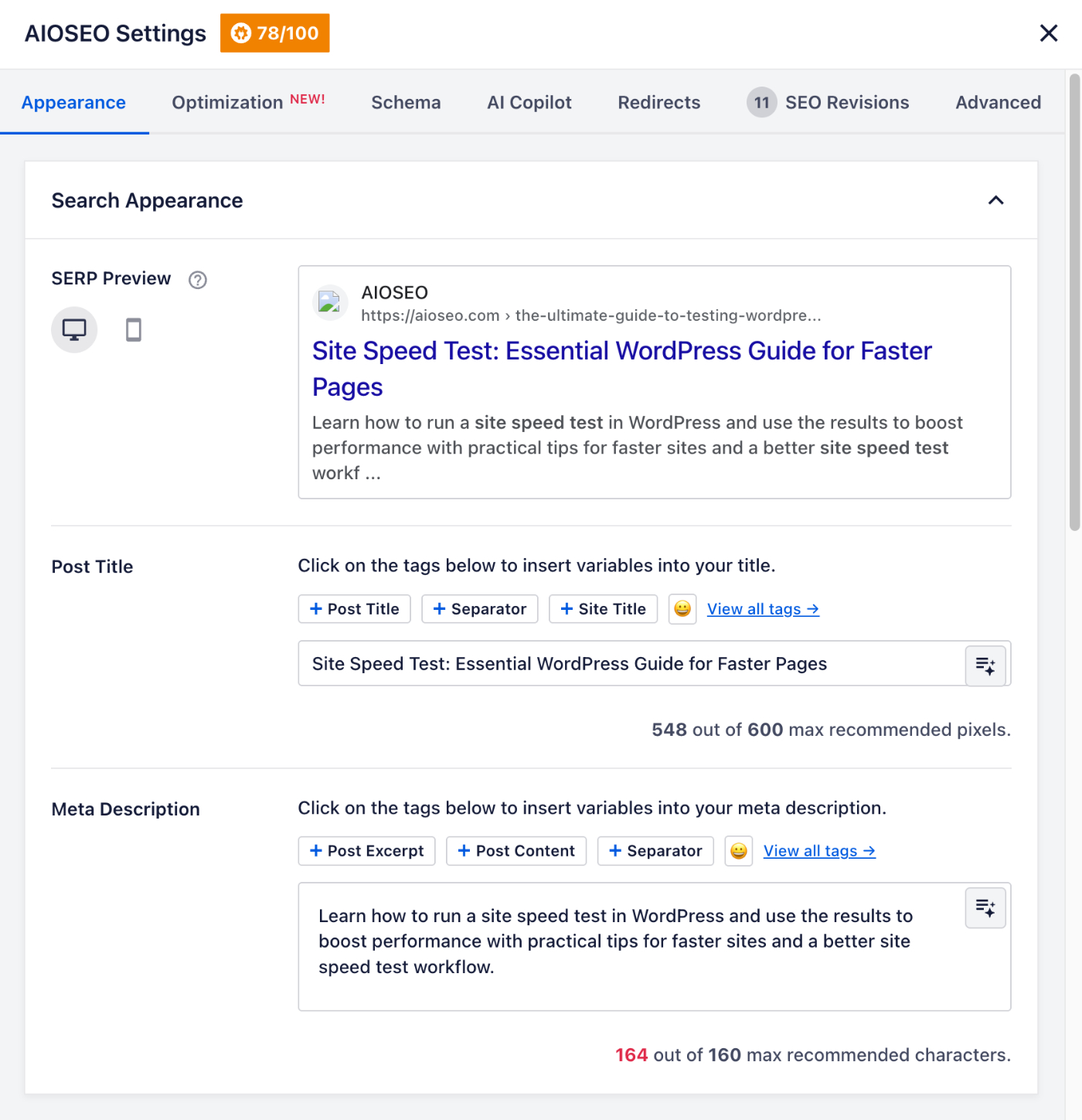The image size is (1082, 1120).
Task: Click the 78/100 SEO score badge
Action: pyautogui.click(x=275, y=33)
